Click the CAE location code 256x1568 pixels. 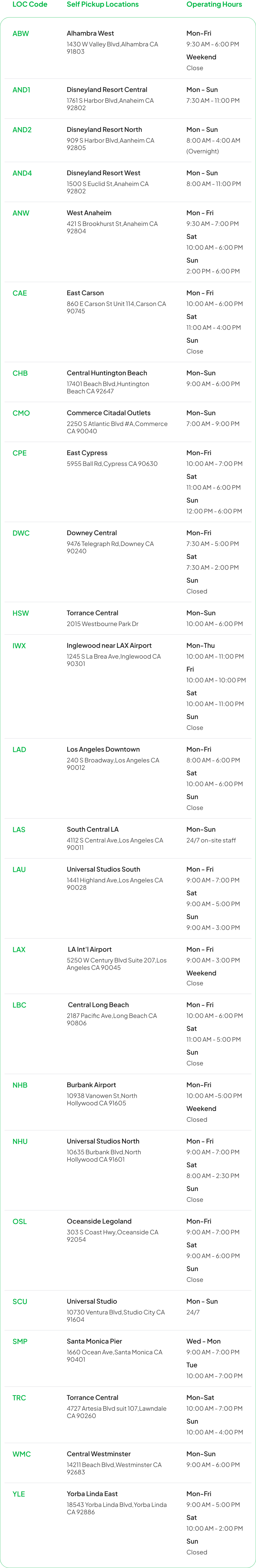pos(19,293)
